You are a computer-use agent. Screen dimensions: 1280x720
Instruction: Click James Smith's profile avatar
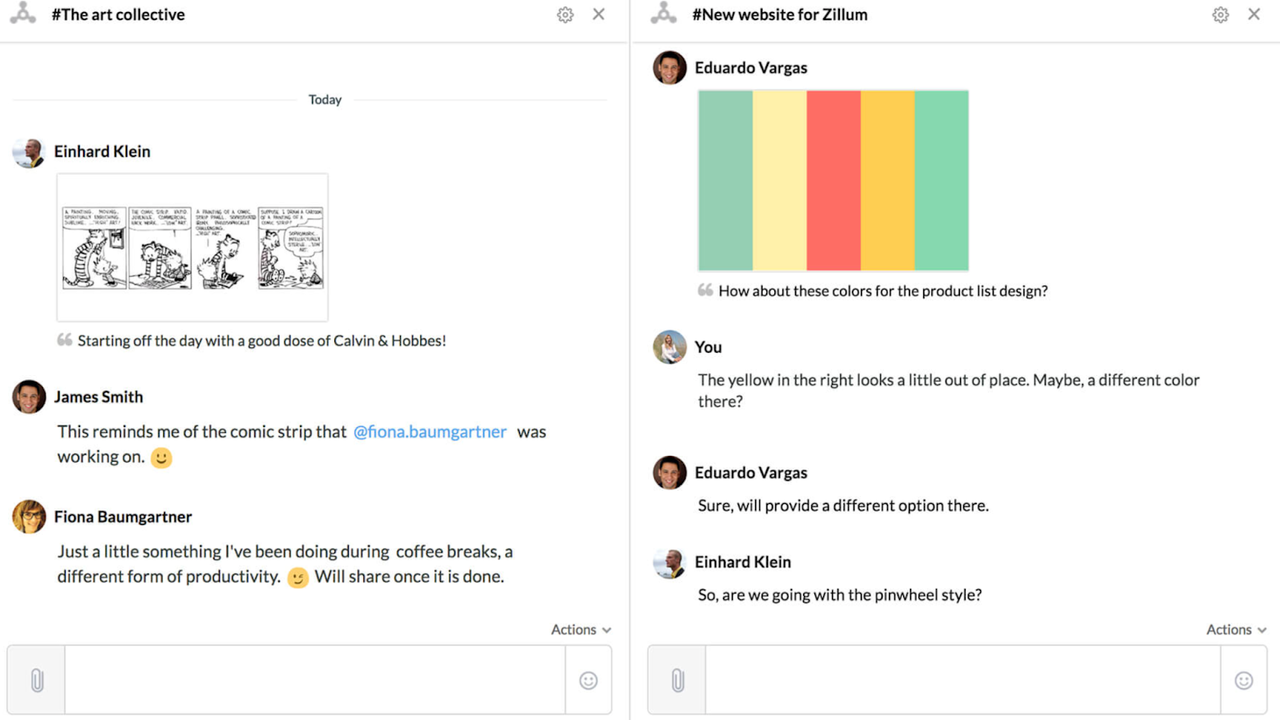pyautogui.click(x=29, y=397)
